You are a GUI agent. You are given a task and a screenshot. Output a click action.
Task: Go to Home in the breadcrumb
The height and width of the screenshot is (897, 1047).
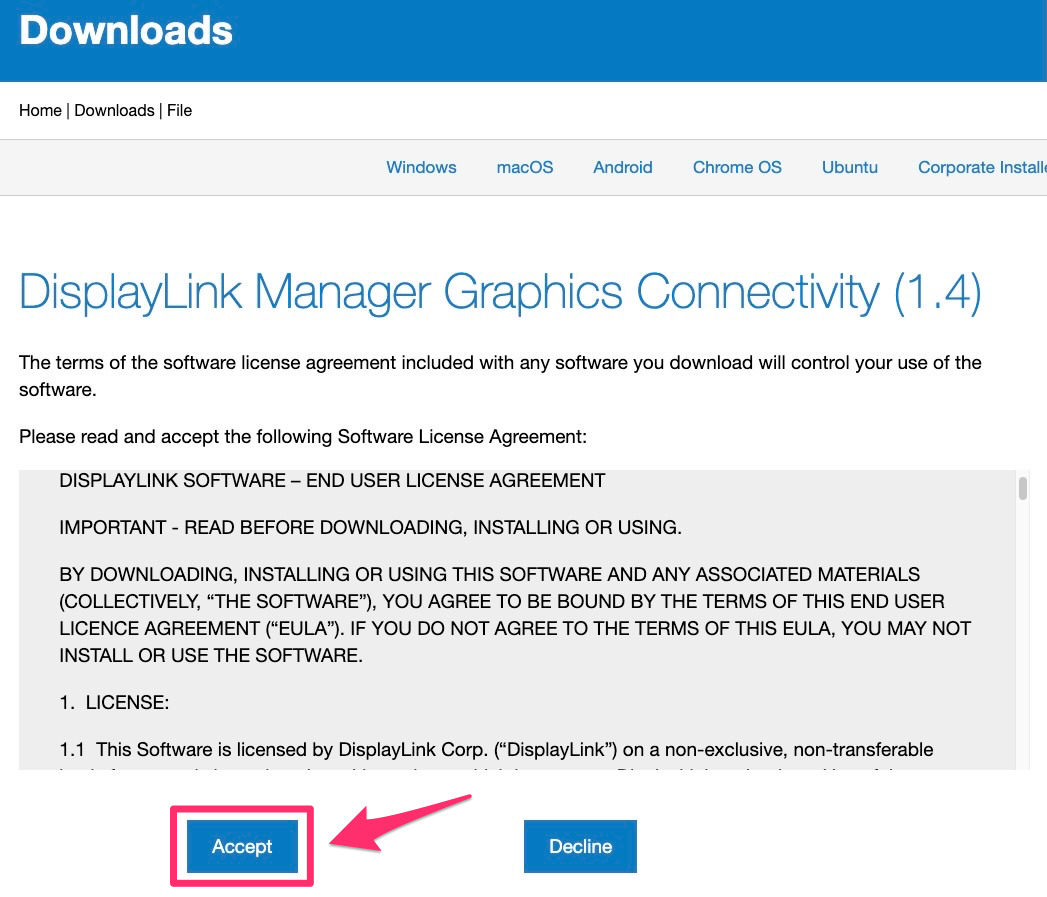[x=40, y=110]
